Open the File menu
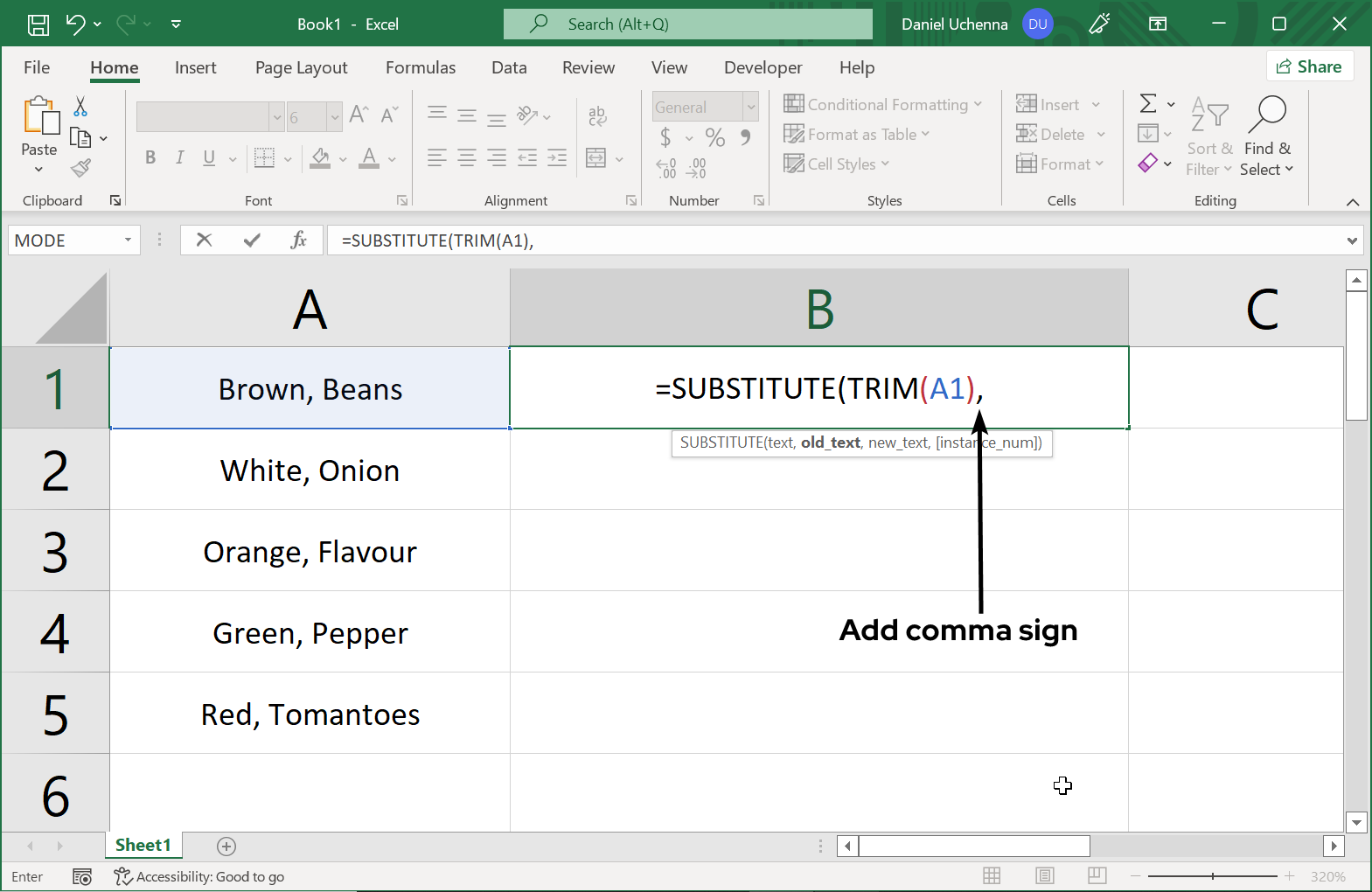 click(37, 67)
